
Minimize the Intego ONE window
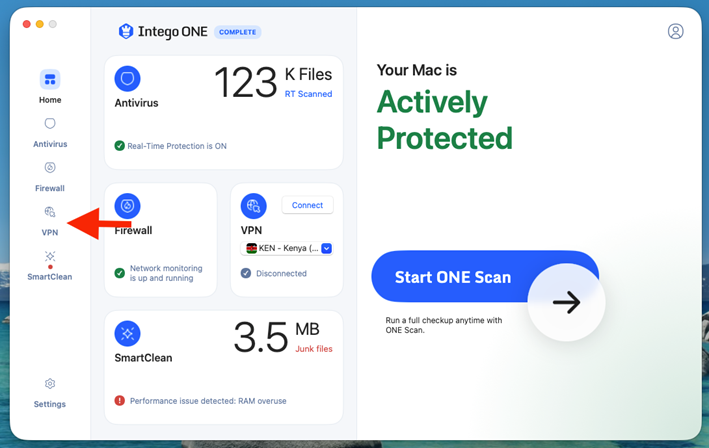pos(40,24)
